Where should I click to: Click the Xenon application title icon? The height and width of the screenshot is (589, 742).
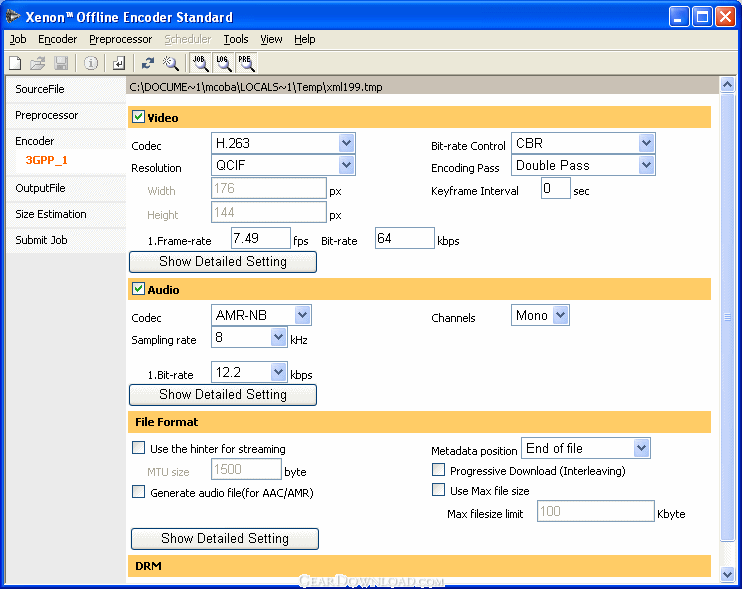click(x=13, y=17)
